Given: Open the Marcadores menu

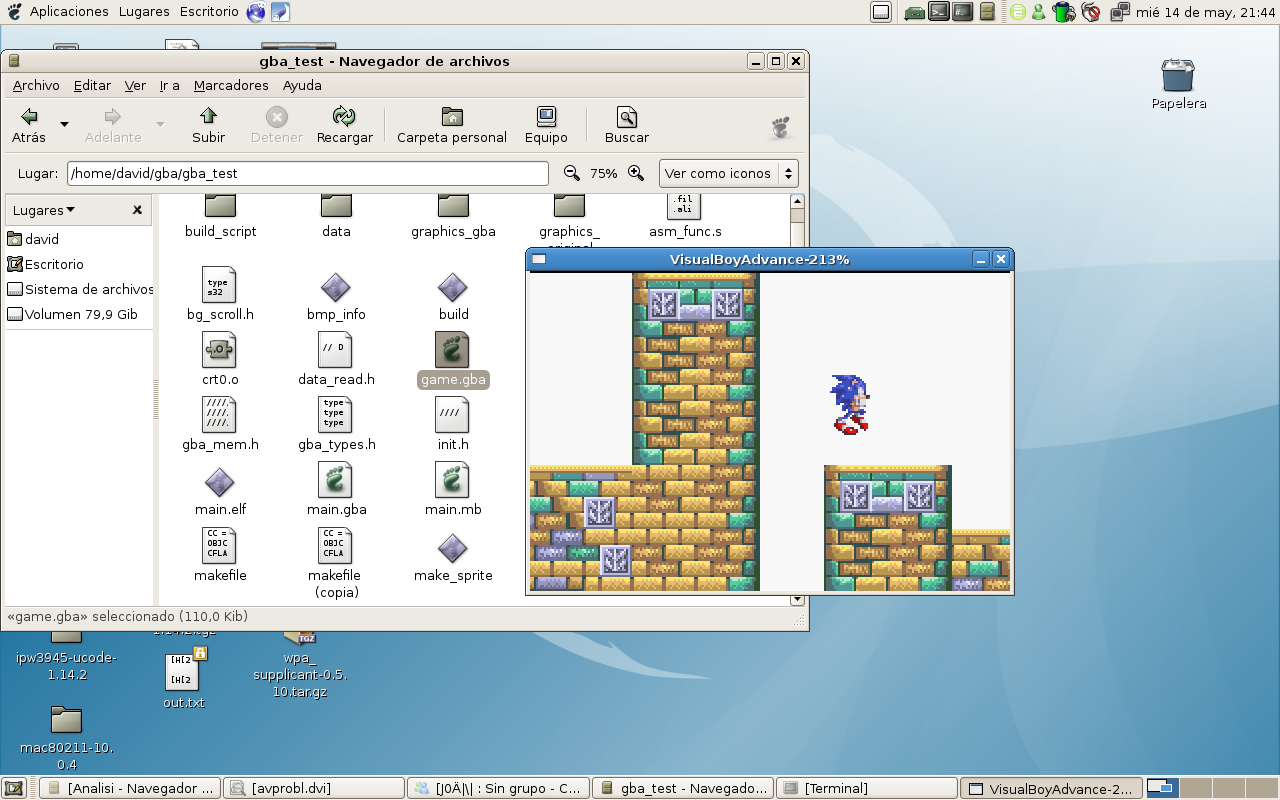Looking at the screenshot, I should (x=231, y=85).
